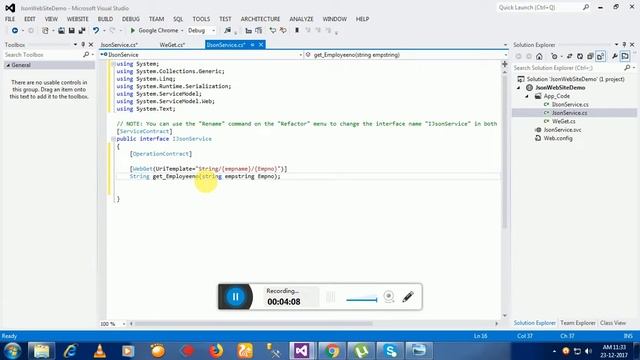This screenshot has height=360, width=640.
Task: Select WeGet.cs in Solution Explorer
Action: tap(564, 121)
